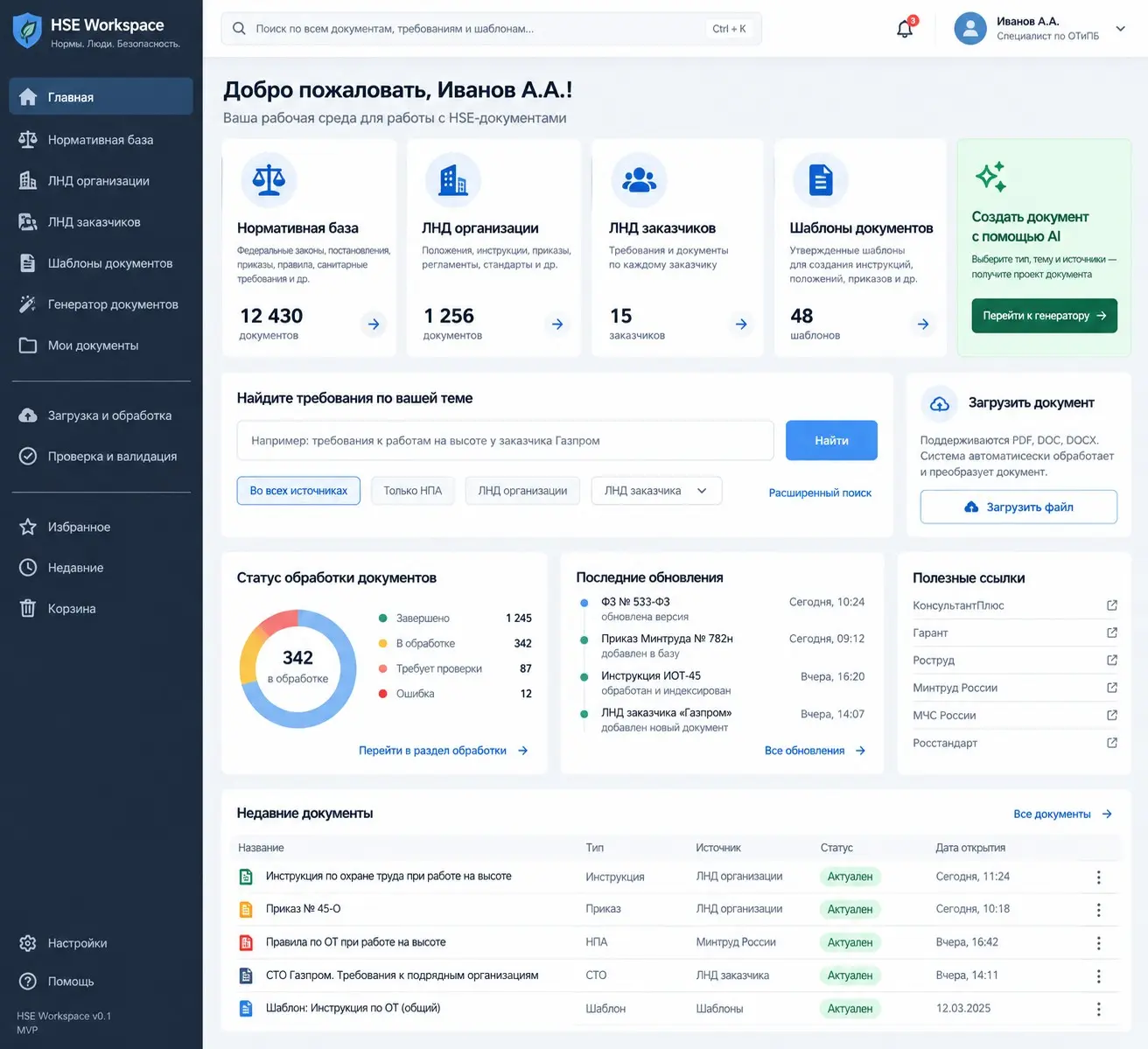Select the Во всех источниках filter

tap(298, 491)
